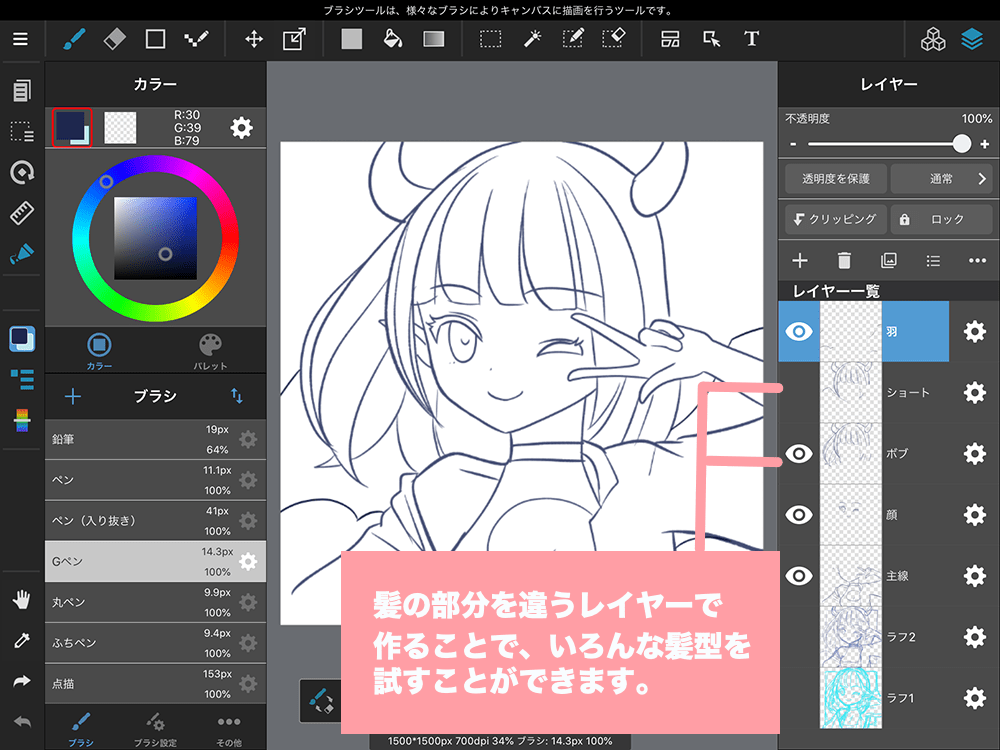Select the selection eraser tool
The image size is (1000, 750).
pyautogui.click(x=614, y=39)
